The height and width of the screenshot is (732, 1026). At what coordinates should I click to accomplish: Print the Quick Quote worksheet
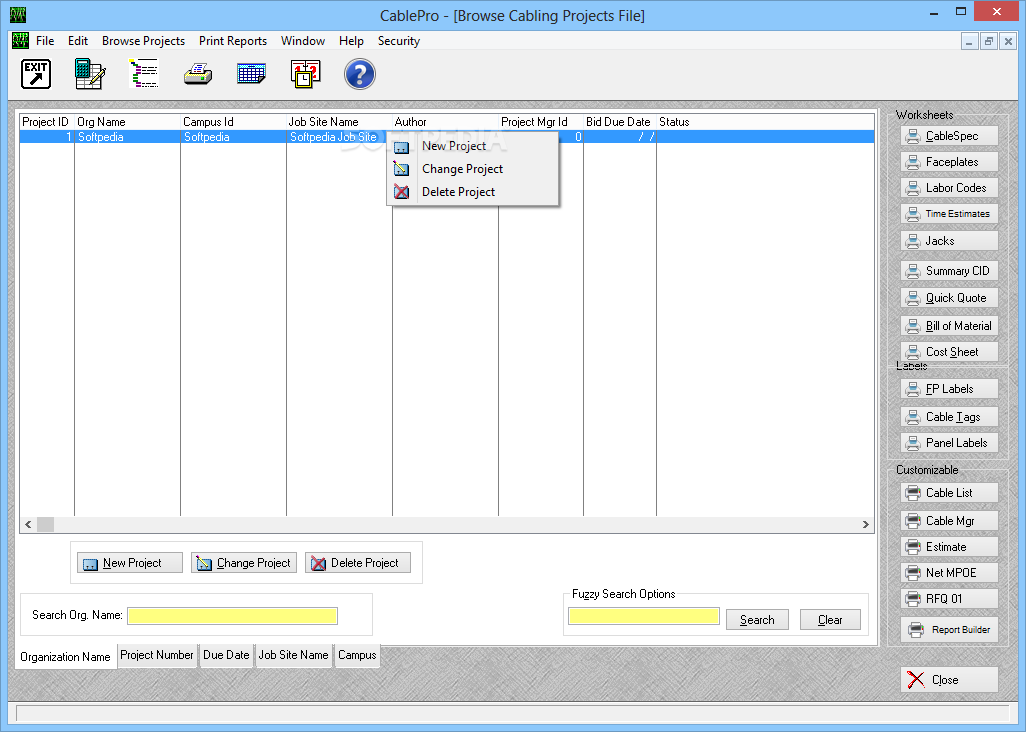coord(949,298)
